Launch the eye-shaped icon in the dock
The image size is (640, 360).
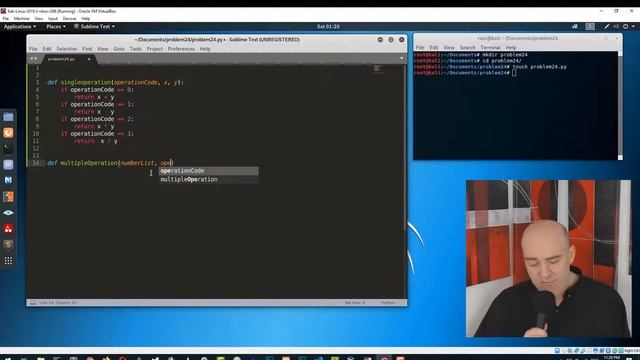coord(8,213)
